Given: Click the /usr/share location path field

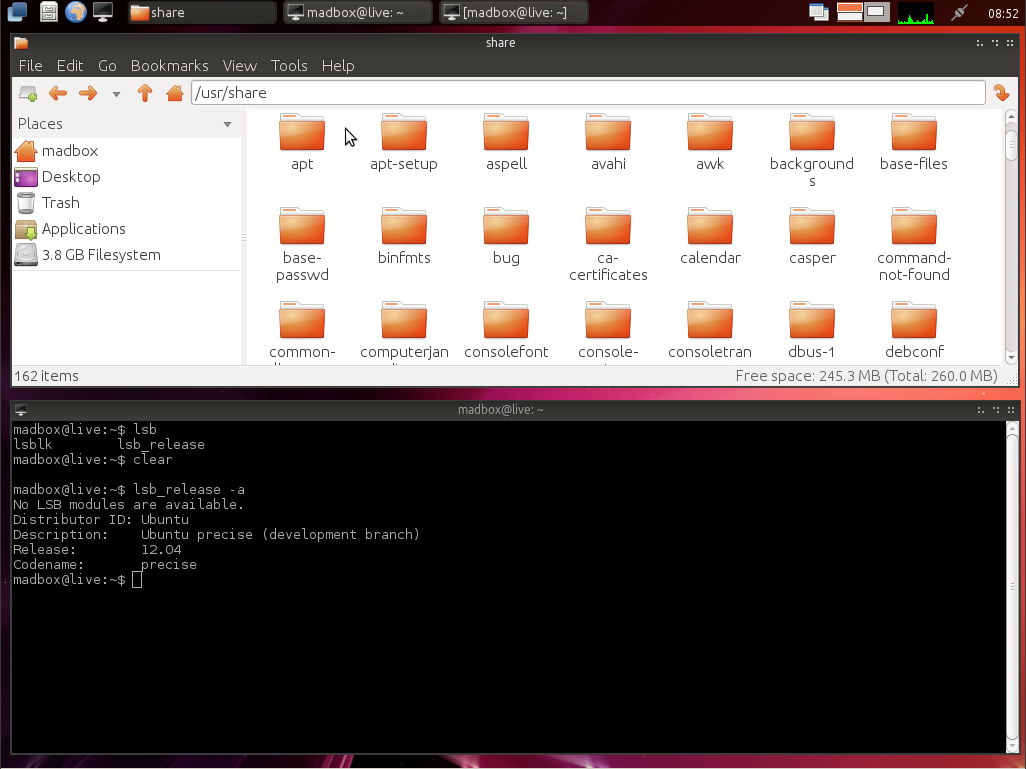Looking at the screenshot, I should [588, 92].
